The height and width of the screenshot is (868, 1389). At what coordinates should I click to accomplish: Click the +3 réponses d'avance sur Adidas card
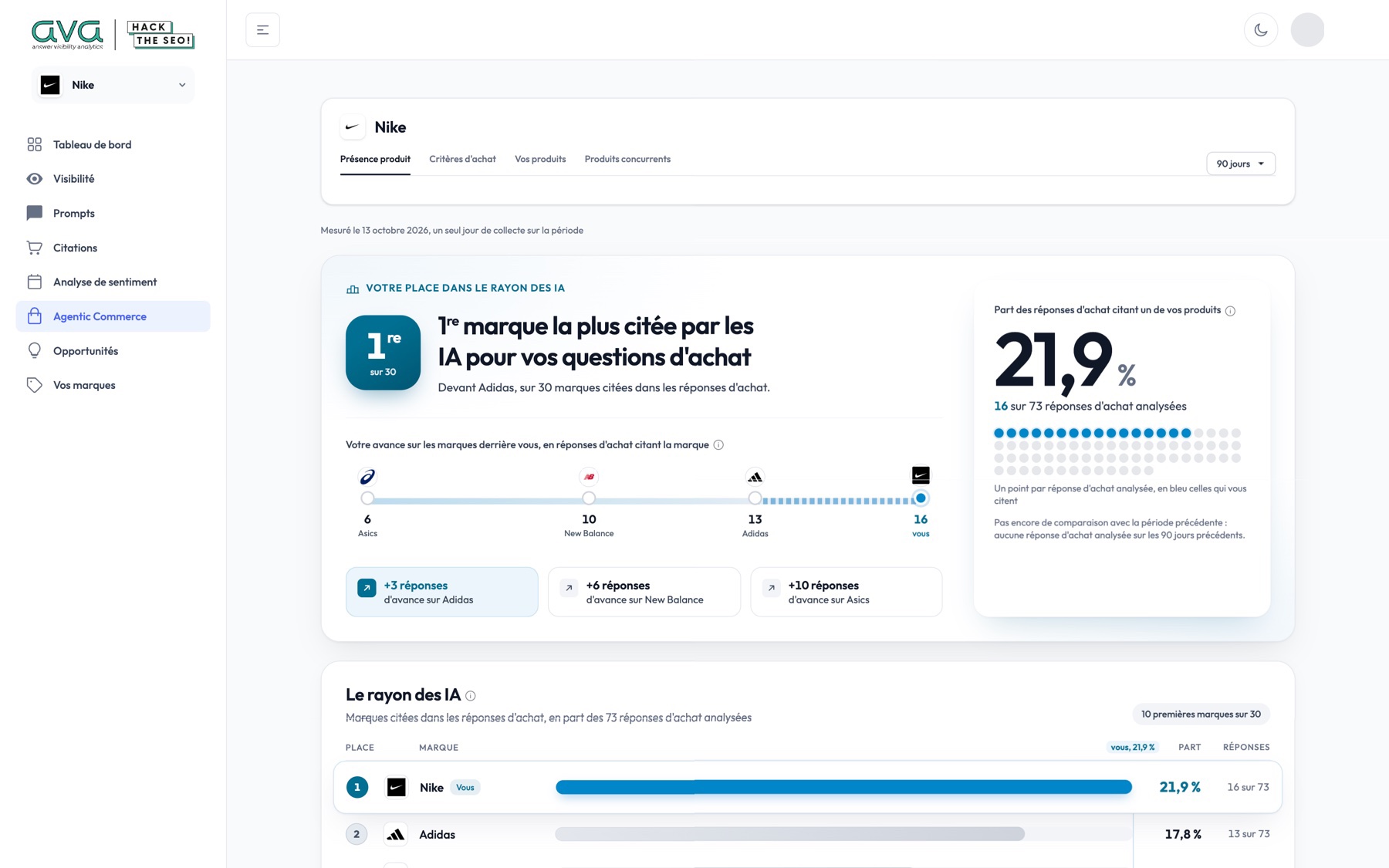point(442,592)
